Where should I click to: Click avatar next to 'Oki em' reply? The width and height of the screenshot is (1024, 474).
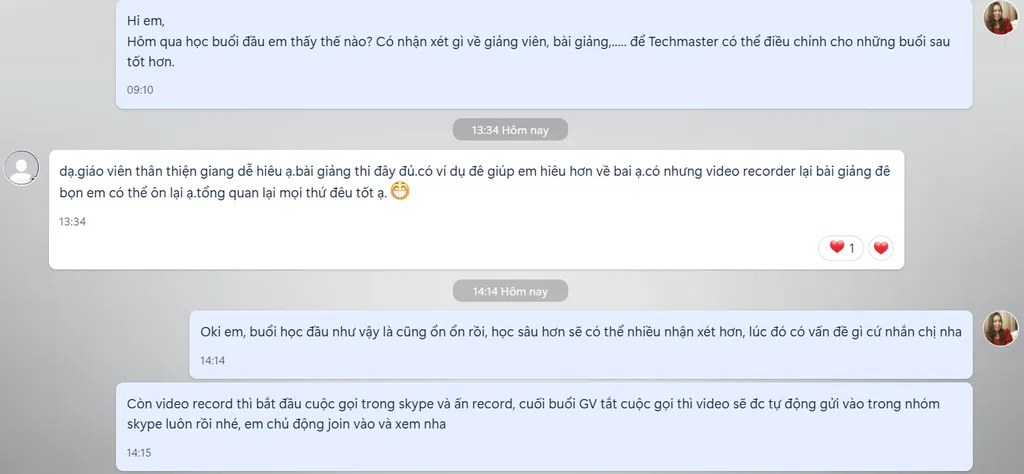coord(1000,328)
